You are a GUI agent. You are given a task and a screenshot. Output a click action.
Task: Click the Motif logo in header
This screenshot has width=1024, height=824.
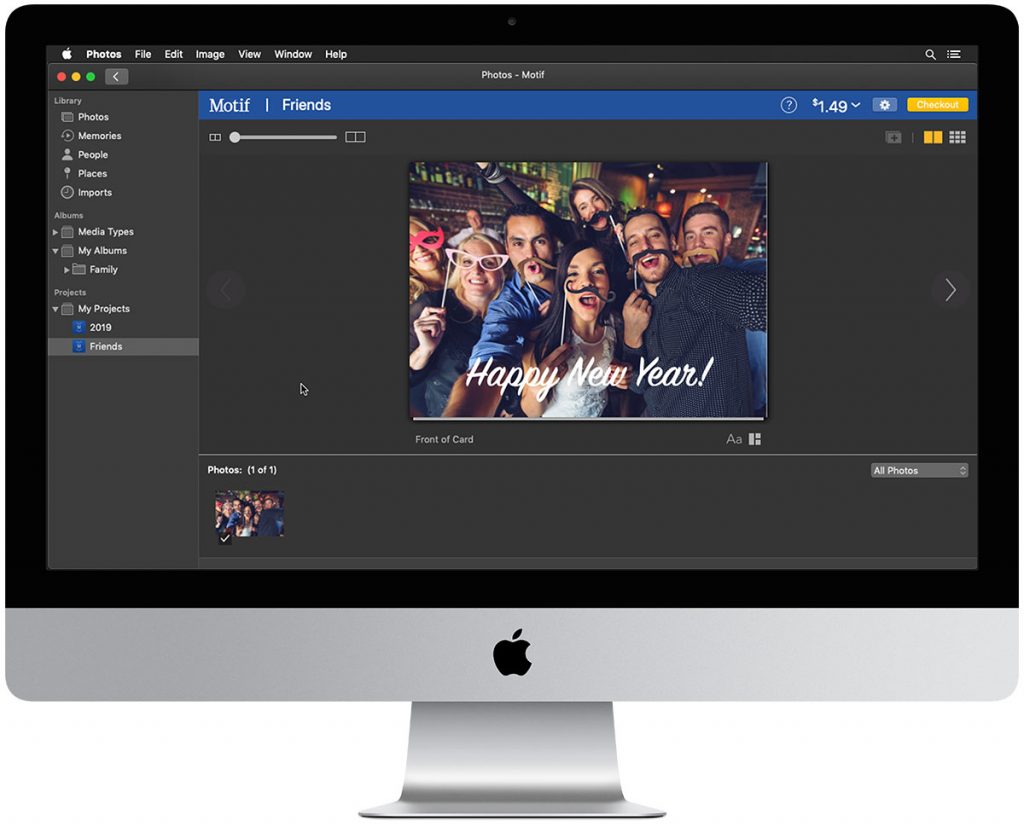(x=229, y=105)
